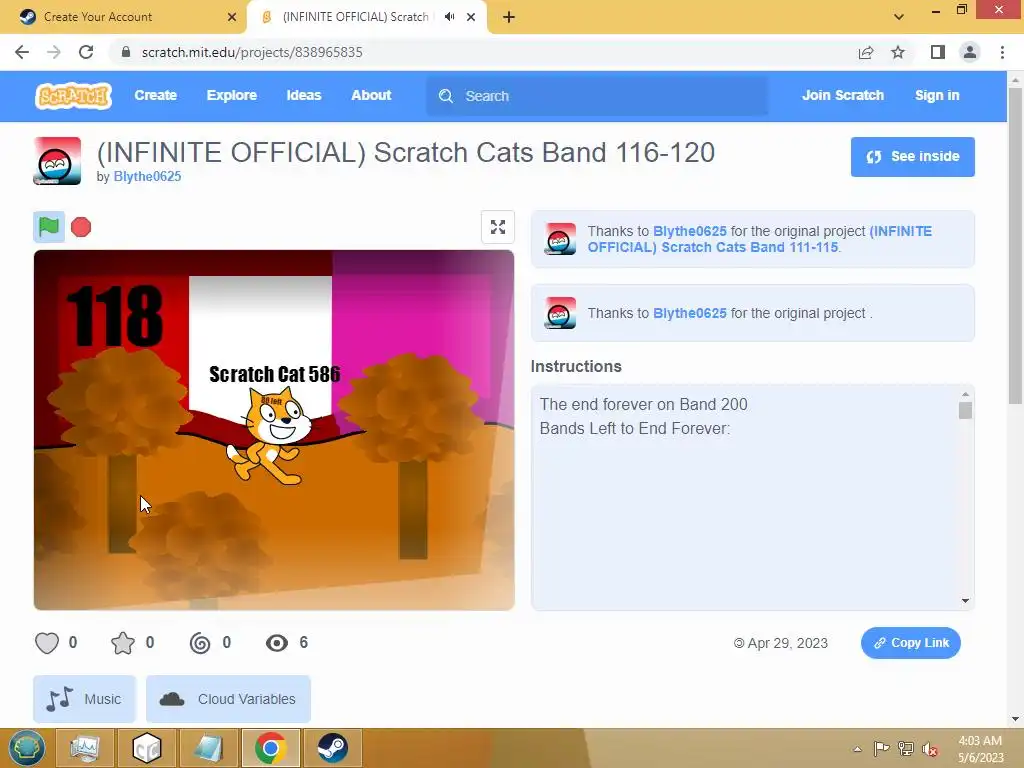This screenshot has width=1024, height=768.
Task: Click the Cloud Variables chip
Action: [x=228, y=699]
